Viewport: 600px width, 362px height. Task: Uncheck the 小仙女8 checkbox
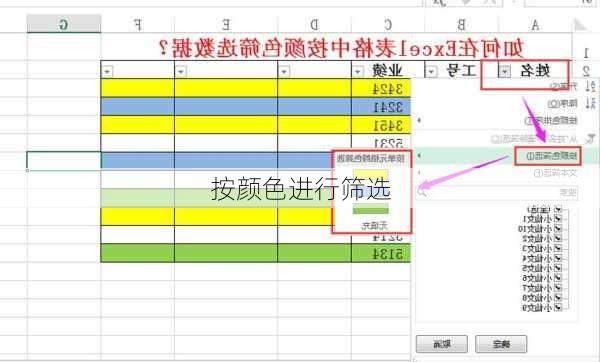click(558, 297)
